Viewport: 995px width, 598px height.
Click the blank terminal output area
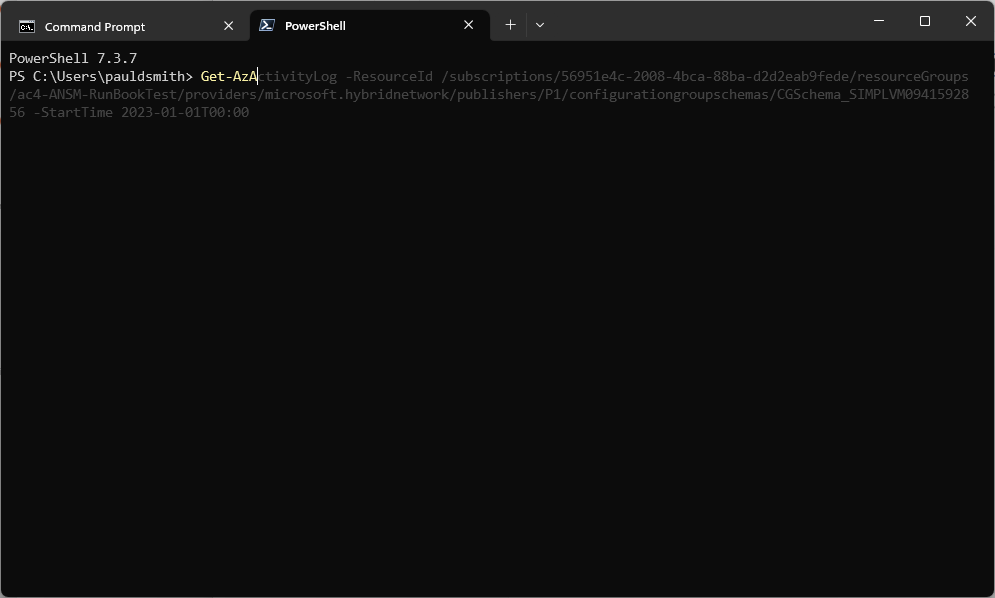498,355
